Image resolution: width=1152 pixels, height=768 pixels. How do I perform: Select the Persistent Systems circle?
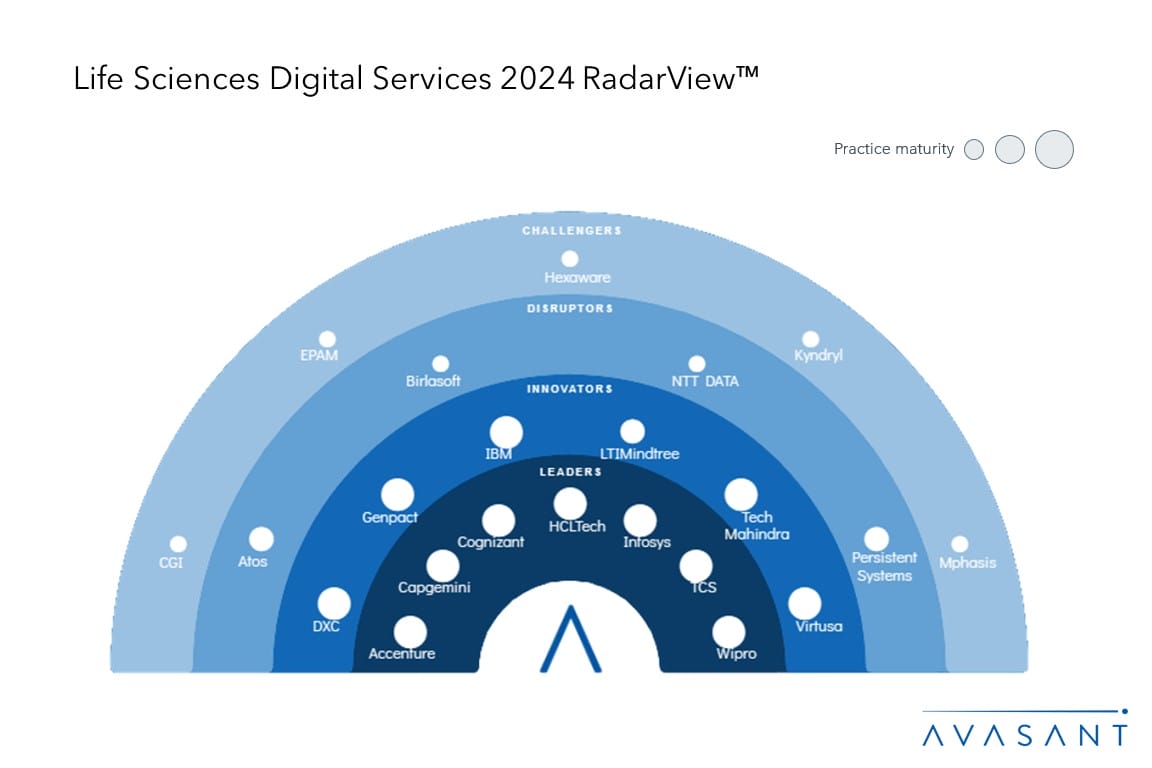pyautogui.click(x=876, y=539)
